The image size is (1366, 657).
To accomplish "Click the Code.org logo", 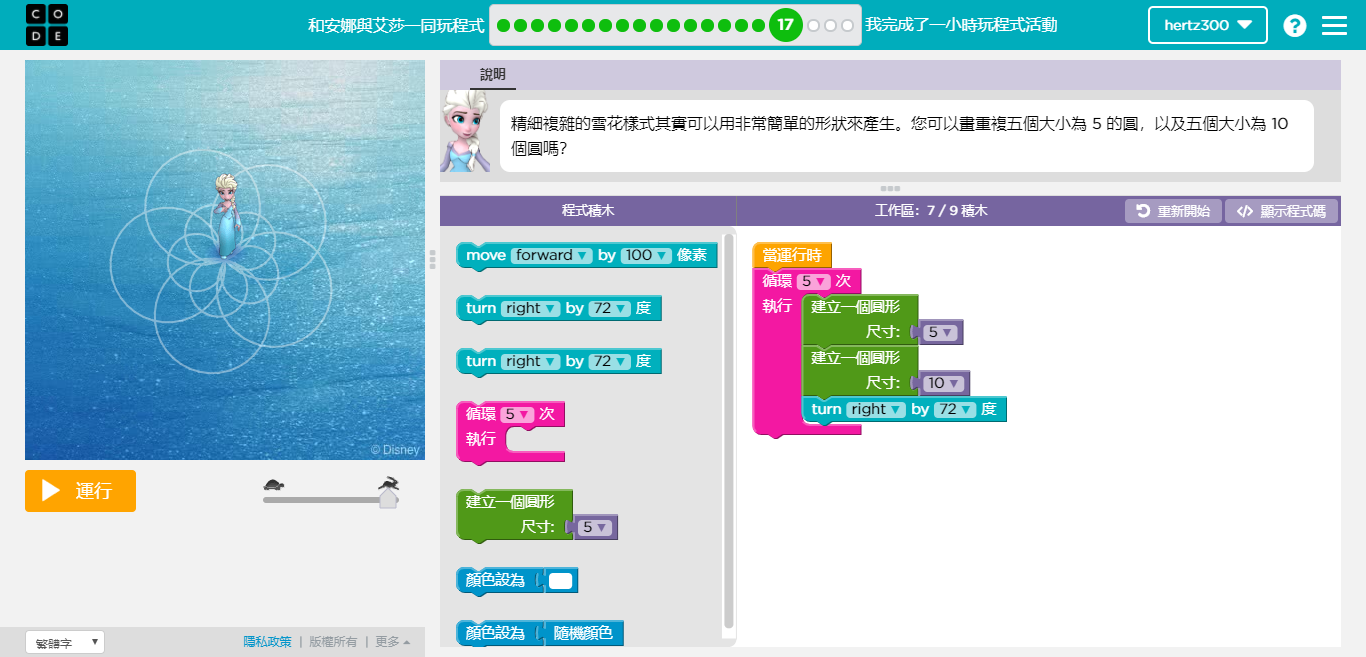I will tap(46, 25).
